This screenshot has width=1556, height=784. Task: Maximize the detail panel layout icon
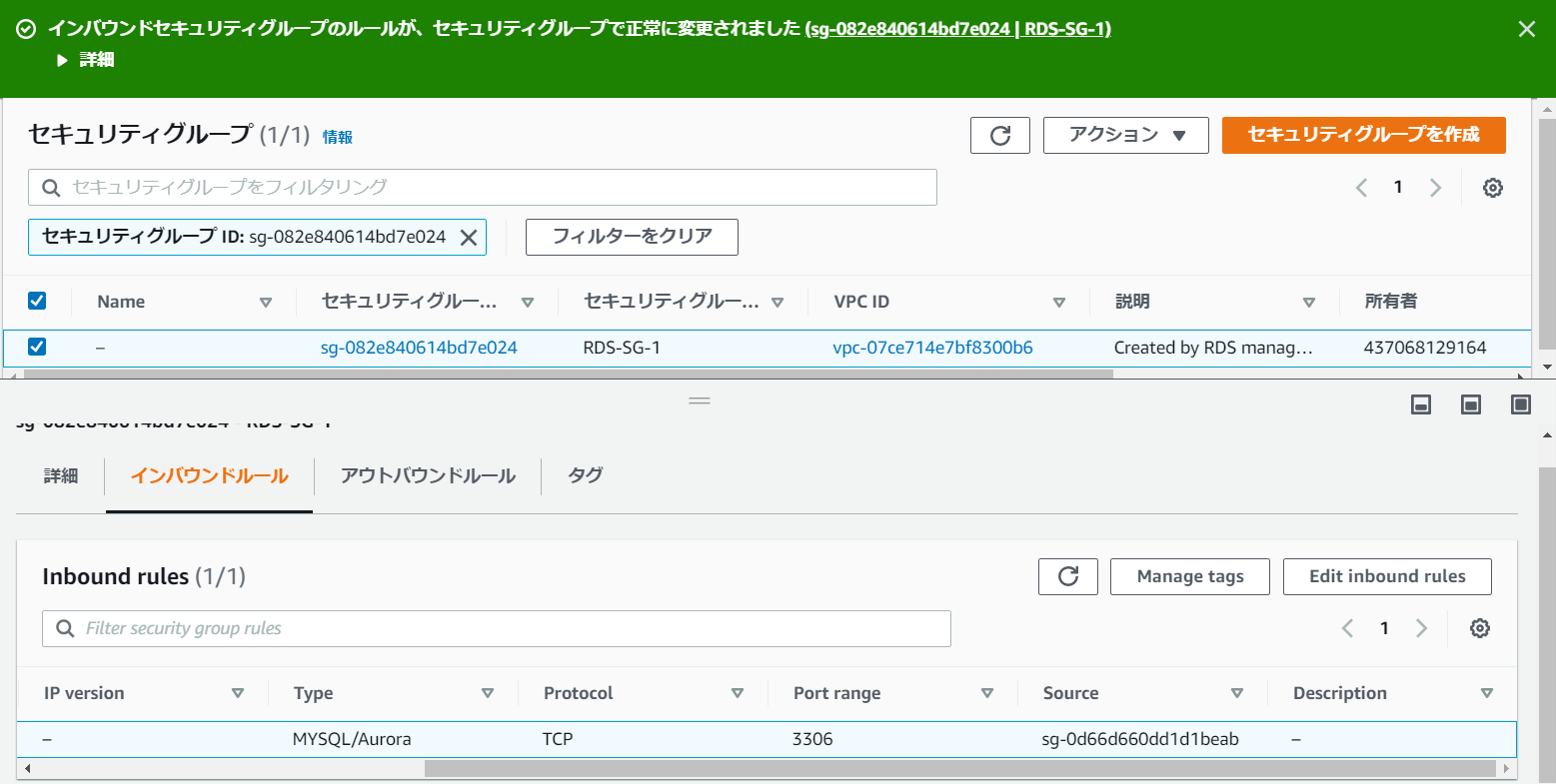point(1521,404)
